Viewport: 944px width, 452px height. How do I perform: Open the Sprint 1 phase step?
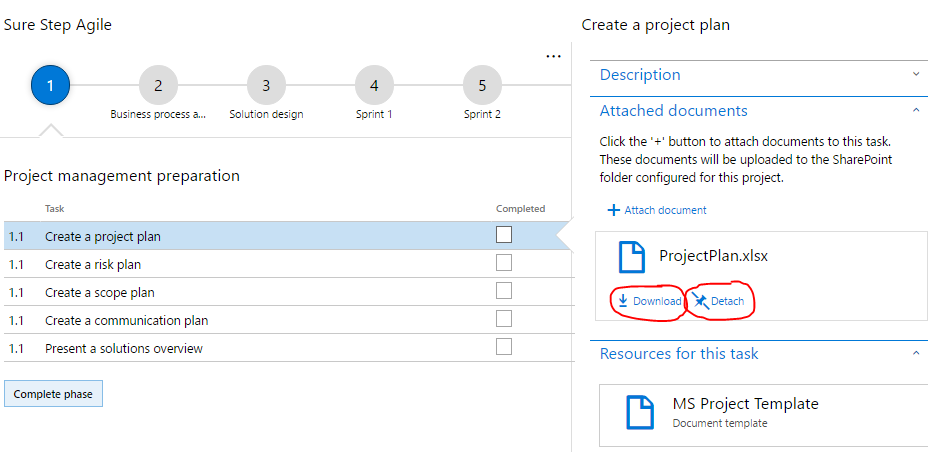pyautogui.click(x=374, y=86)
